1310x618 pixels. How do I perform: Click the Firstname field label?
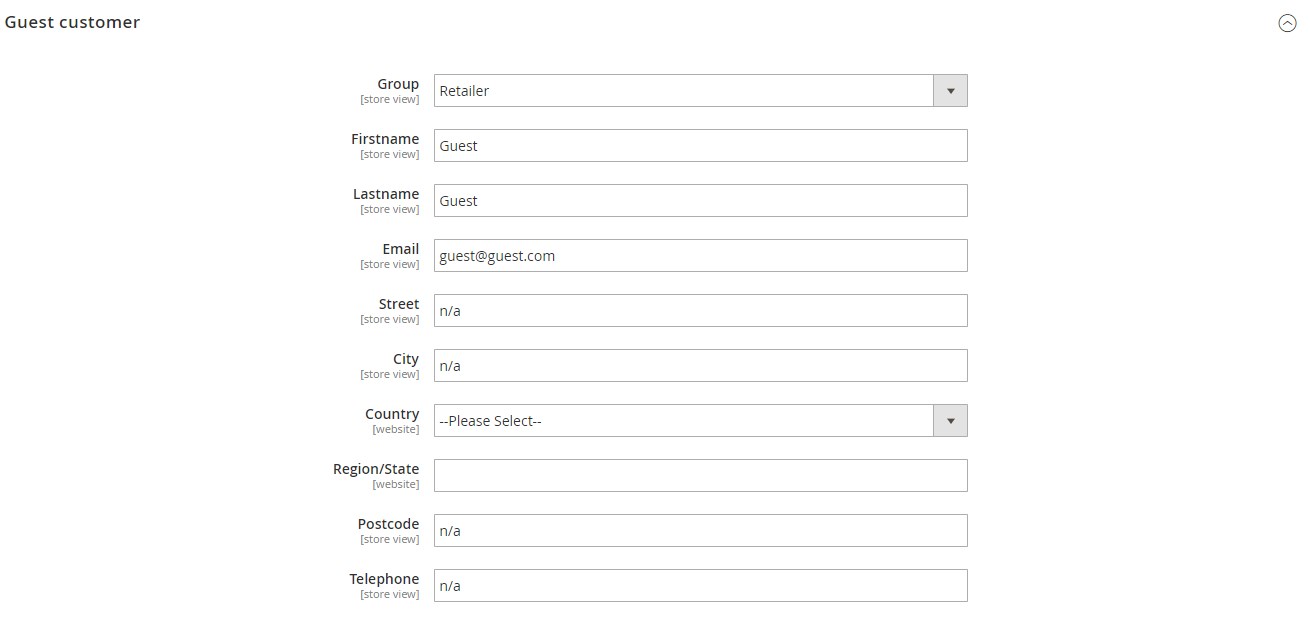point(385,139)
